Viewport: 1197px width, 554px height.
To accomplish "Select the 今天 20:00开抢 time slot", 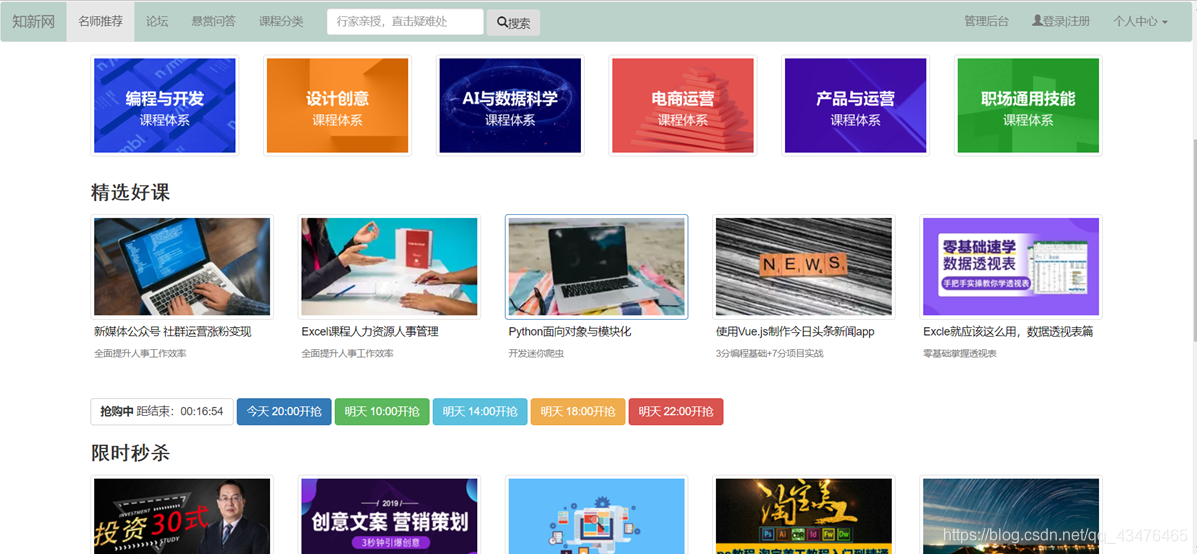I will 284,411.
